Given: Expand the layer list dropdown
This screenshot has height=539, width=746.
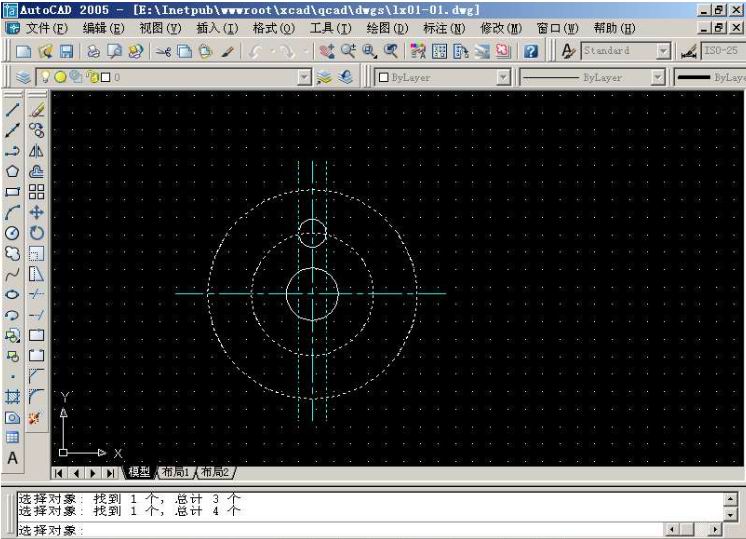Looking at the screenshot, I should point(304,77).
